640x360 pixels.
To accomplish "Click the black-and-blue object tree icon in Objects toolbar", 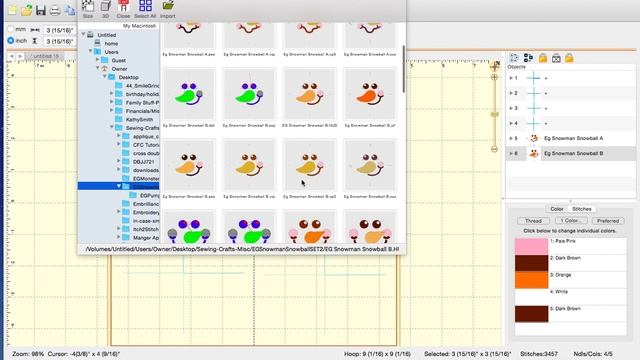I will 528,58.
